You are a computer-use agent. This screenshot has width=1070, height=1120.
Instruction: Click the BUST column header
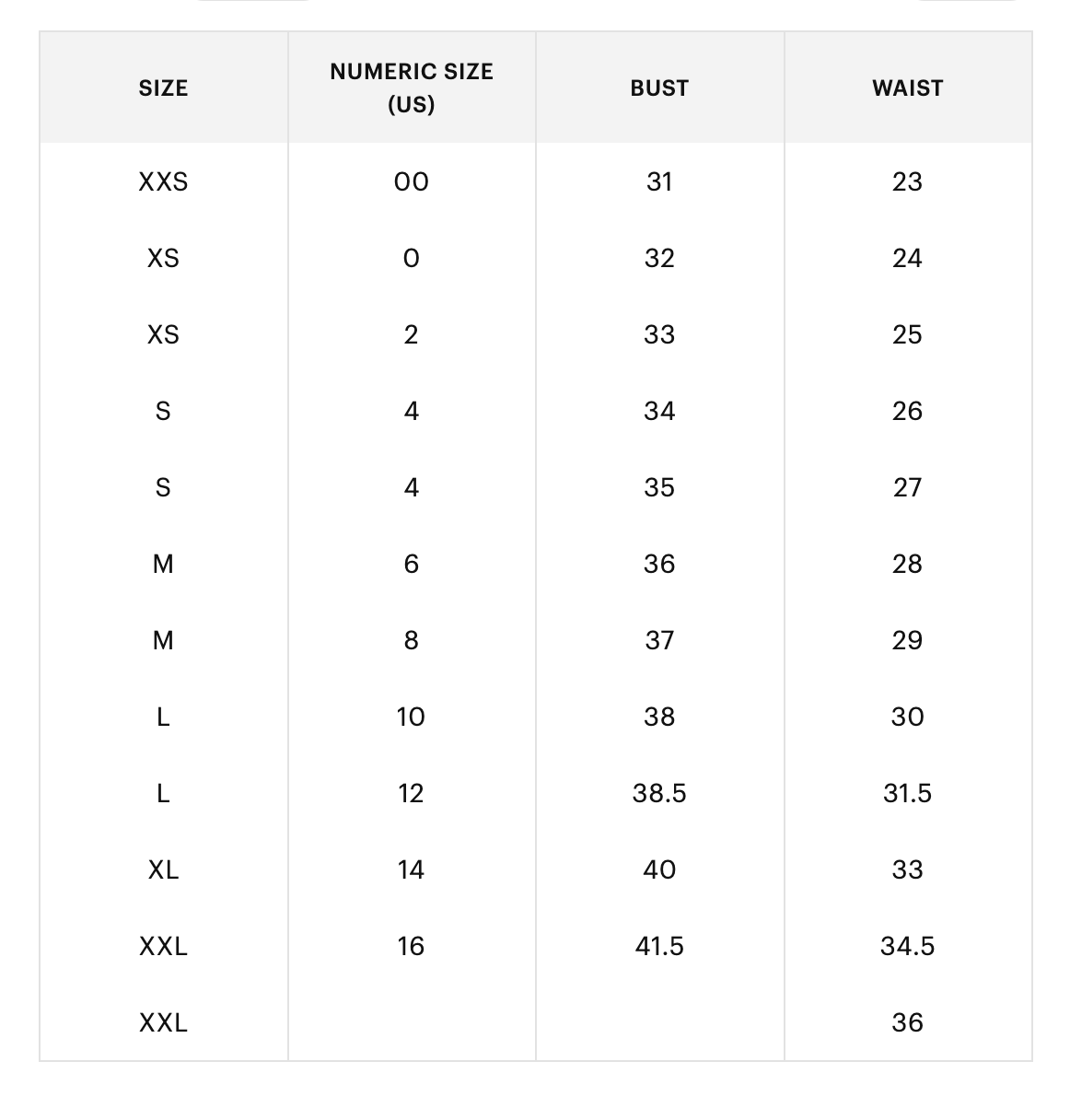[659, 87]
